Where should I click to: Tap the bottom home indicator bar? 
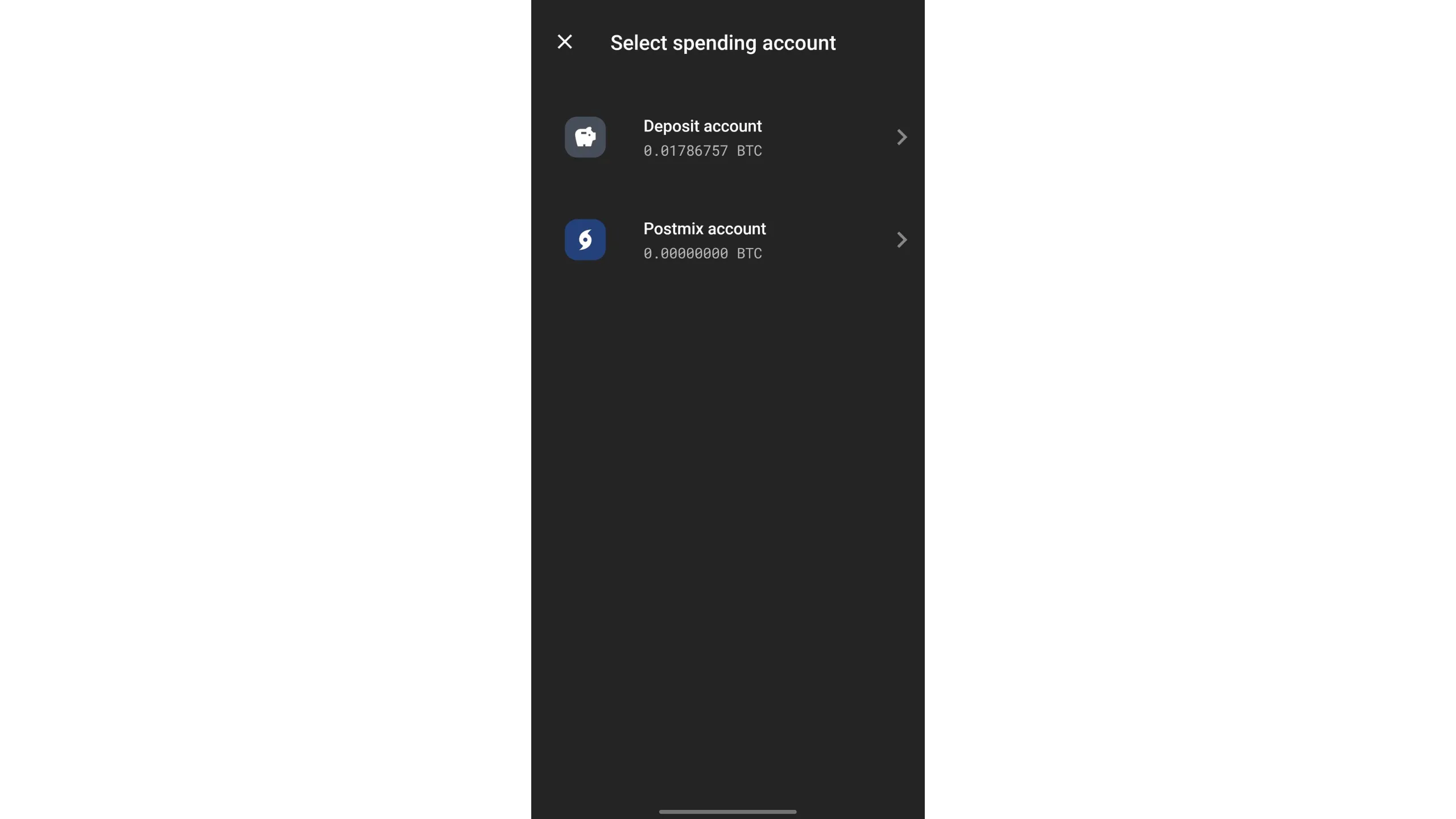[727, 812]
